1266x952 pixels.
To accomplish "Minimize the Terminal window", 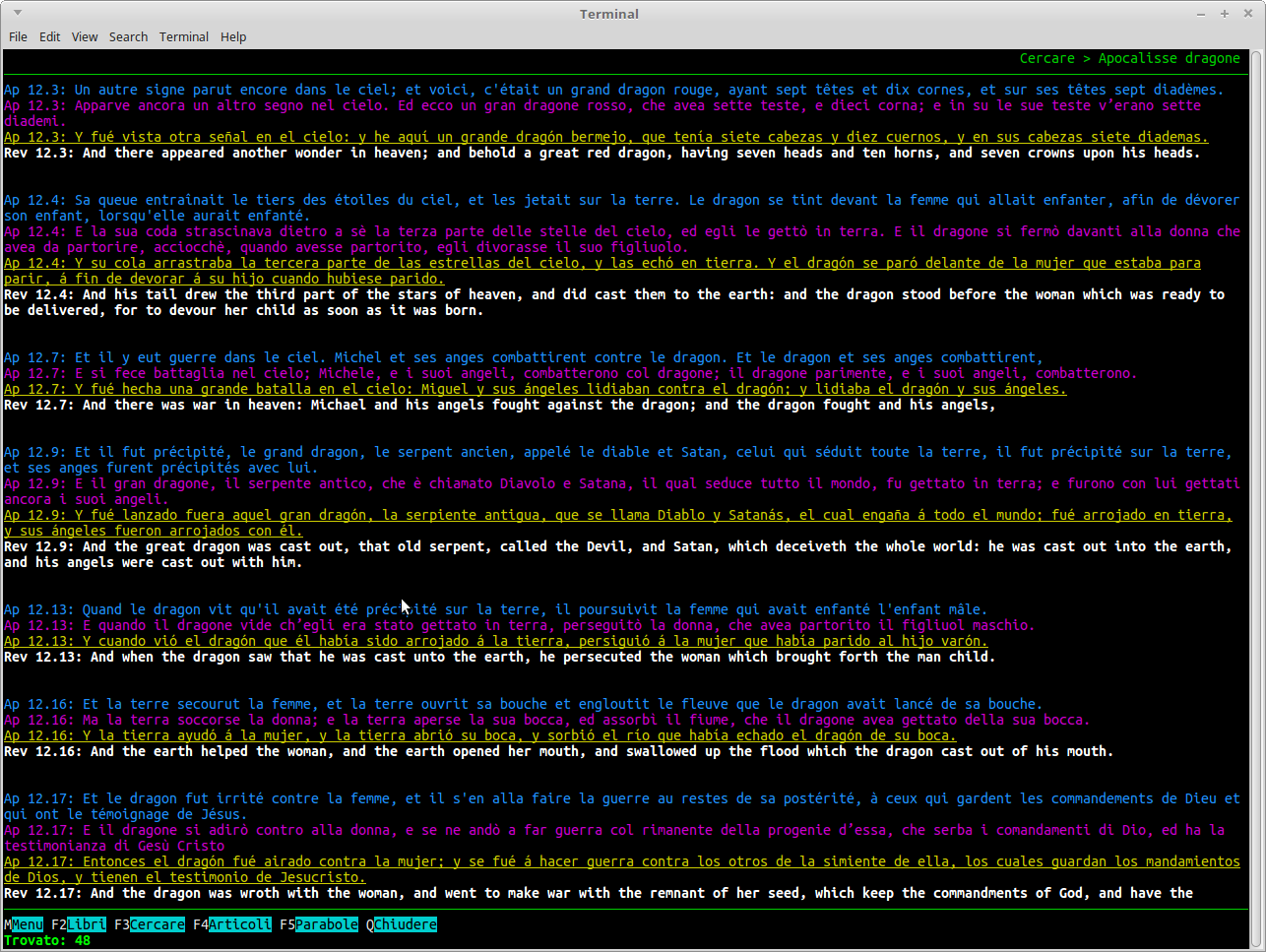I will [x=1201, y=14].
